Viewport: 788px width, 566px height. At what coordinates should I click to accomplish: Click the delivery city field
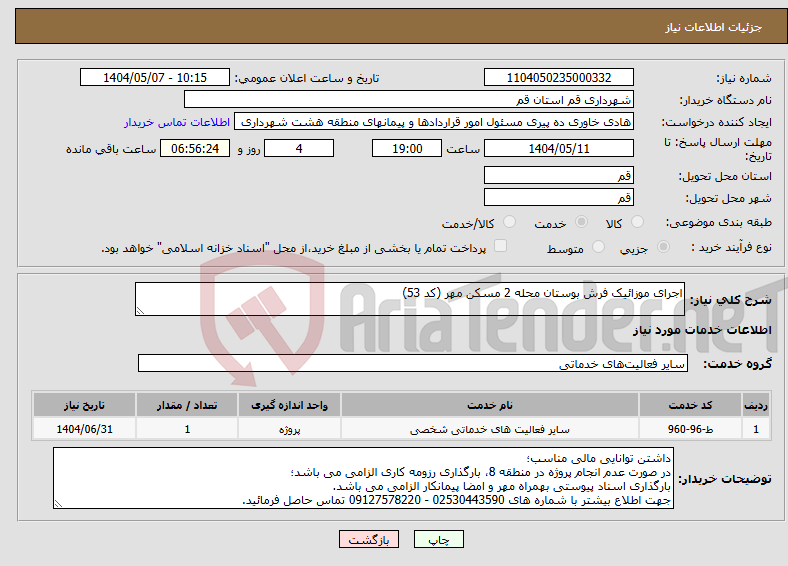point(558,198)
